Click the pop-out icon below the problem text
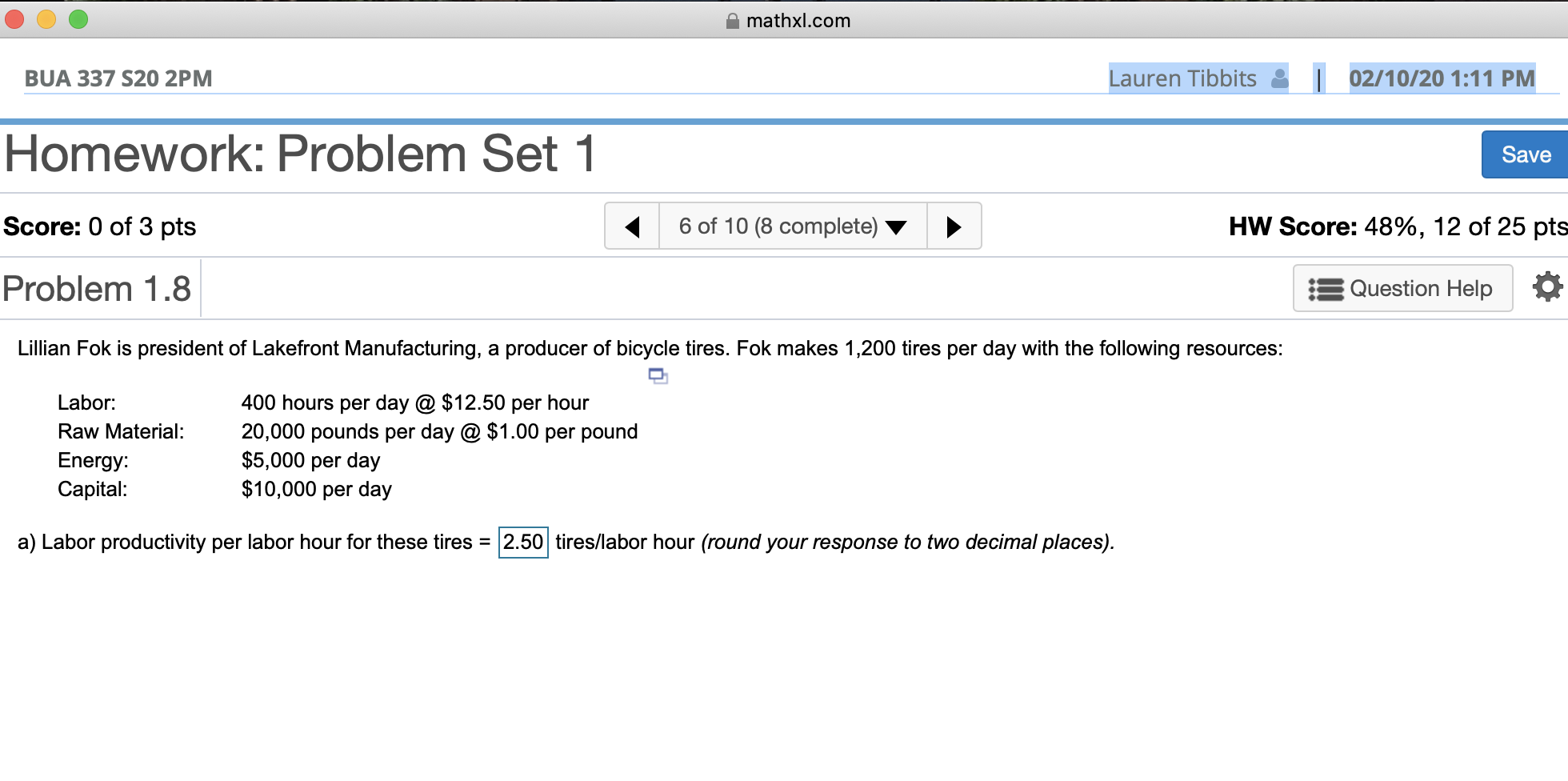1568x781 pixels. 658,376
